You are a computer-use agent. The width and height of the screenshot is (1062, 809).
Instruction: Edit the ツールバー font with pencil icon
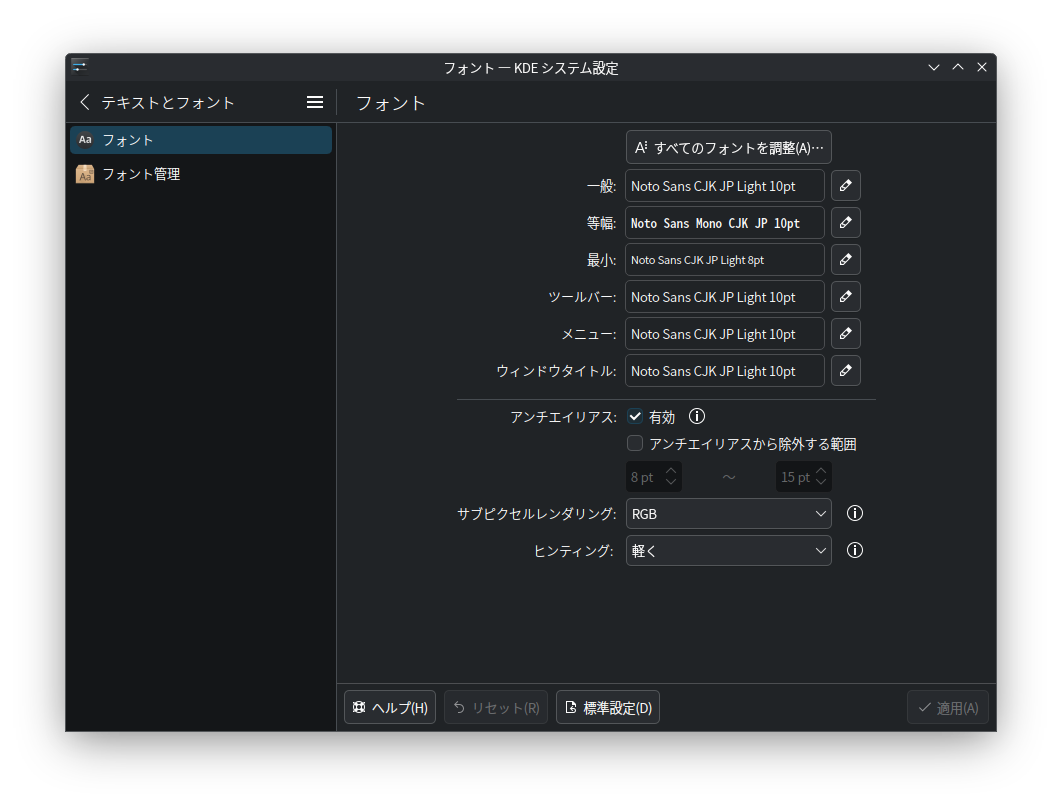point(846,297)
